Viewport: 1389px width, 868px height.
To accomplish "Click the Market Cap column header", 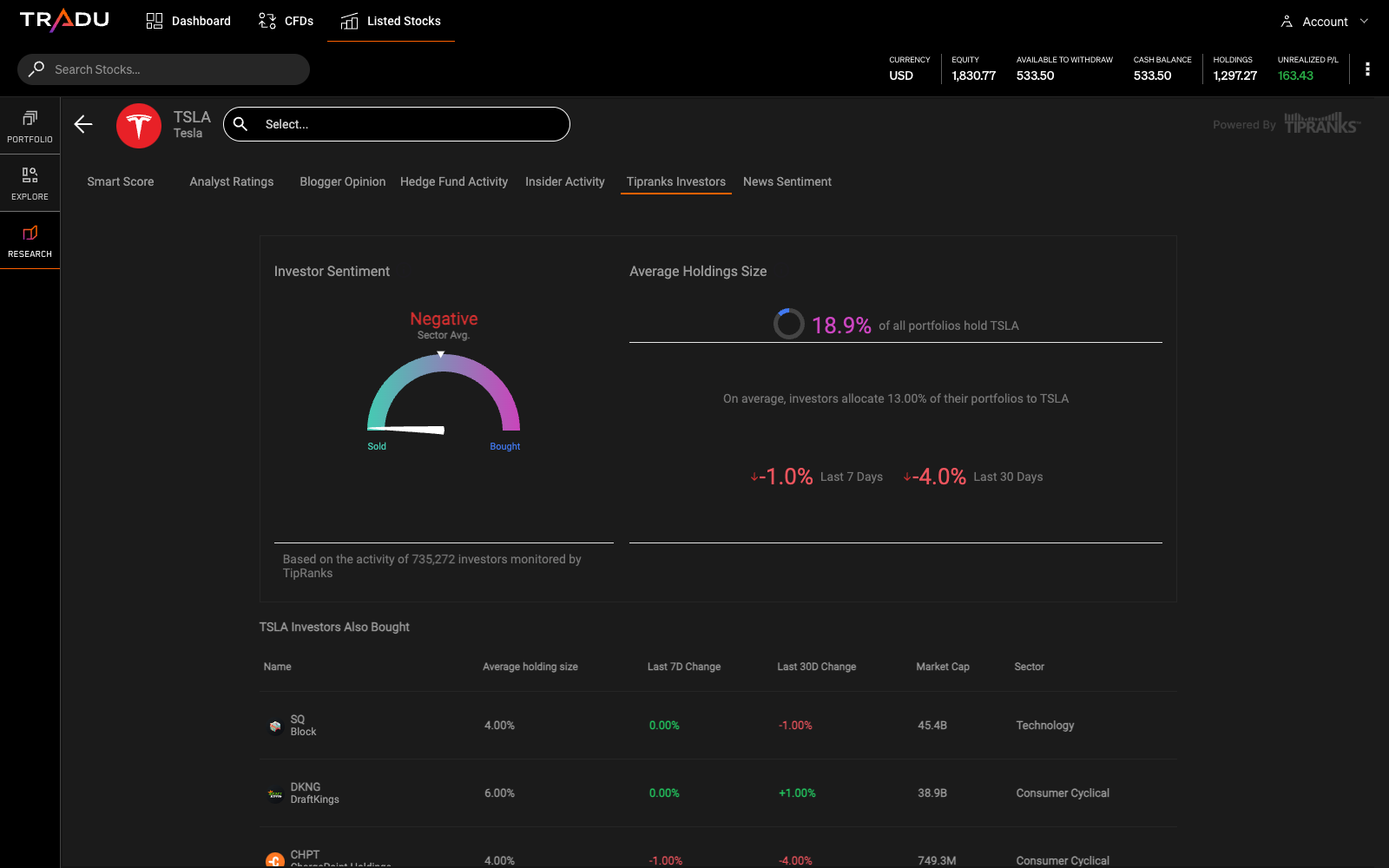I will (x=943, y=667).
